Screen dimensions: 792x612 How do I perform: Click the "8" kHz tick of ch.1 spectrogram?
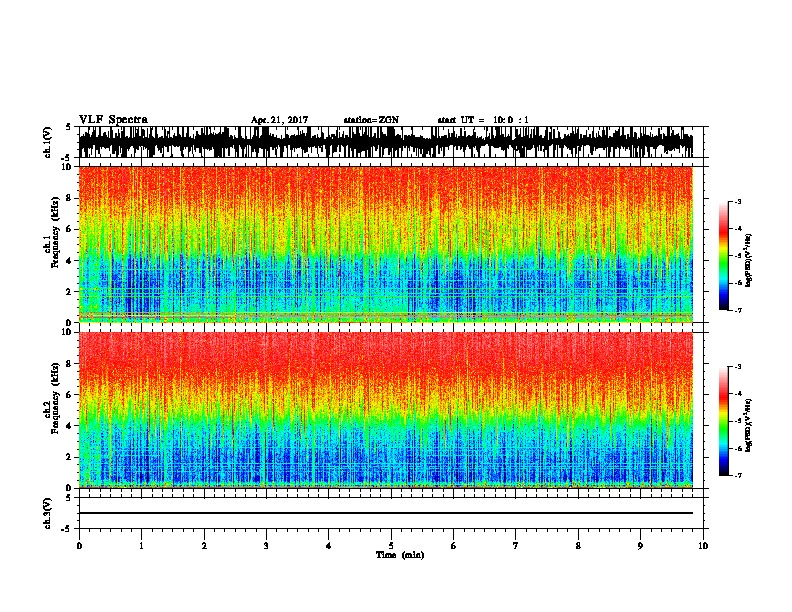click(70, 198)
